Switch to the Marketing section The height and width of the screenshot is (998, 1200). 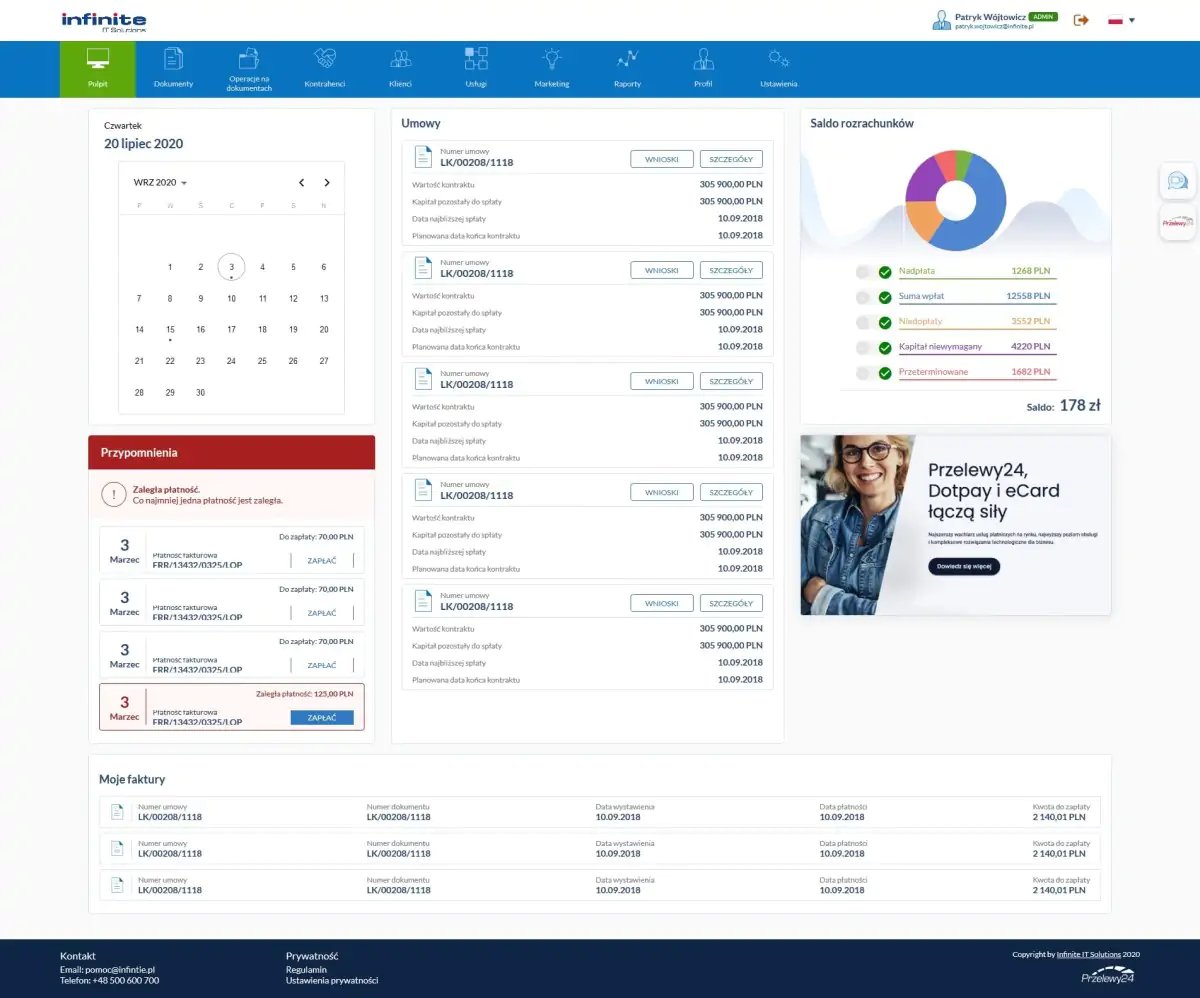point(552,69)
